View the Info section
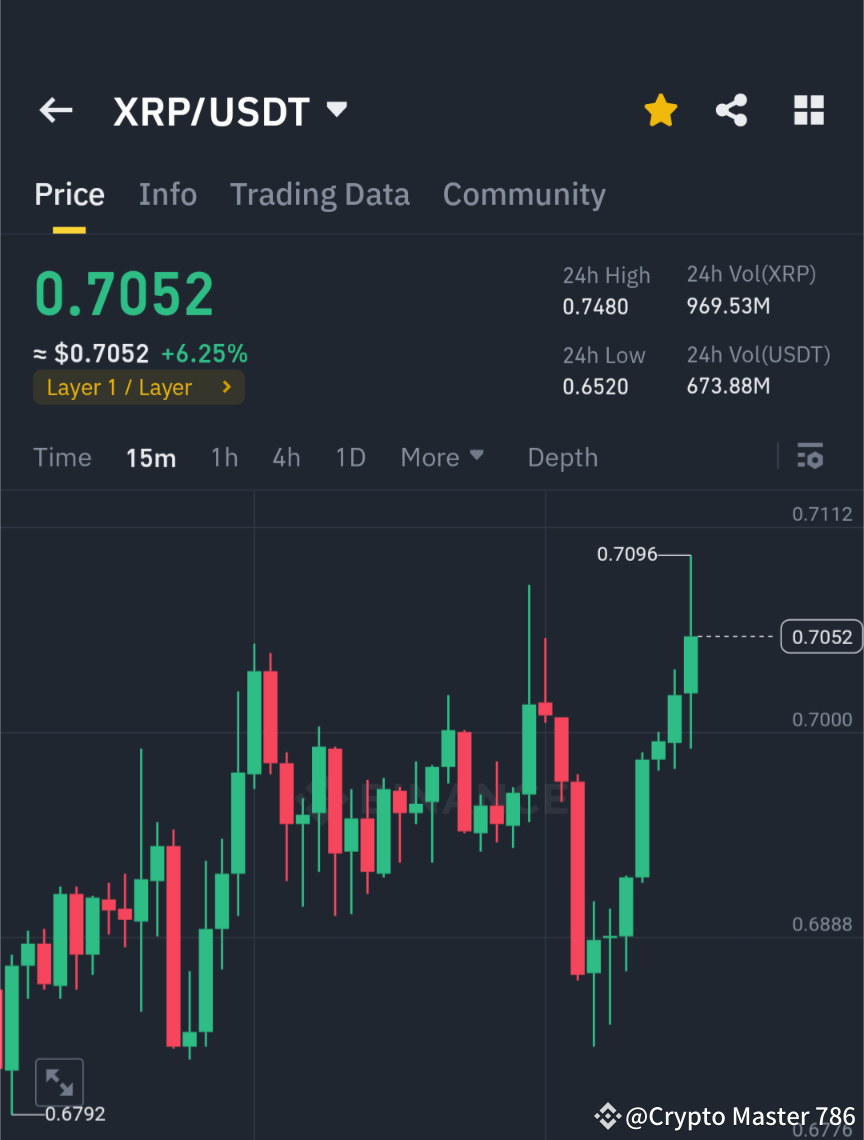The image size is (864, 1140). pyautogui.click(x=167, y=194)
